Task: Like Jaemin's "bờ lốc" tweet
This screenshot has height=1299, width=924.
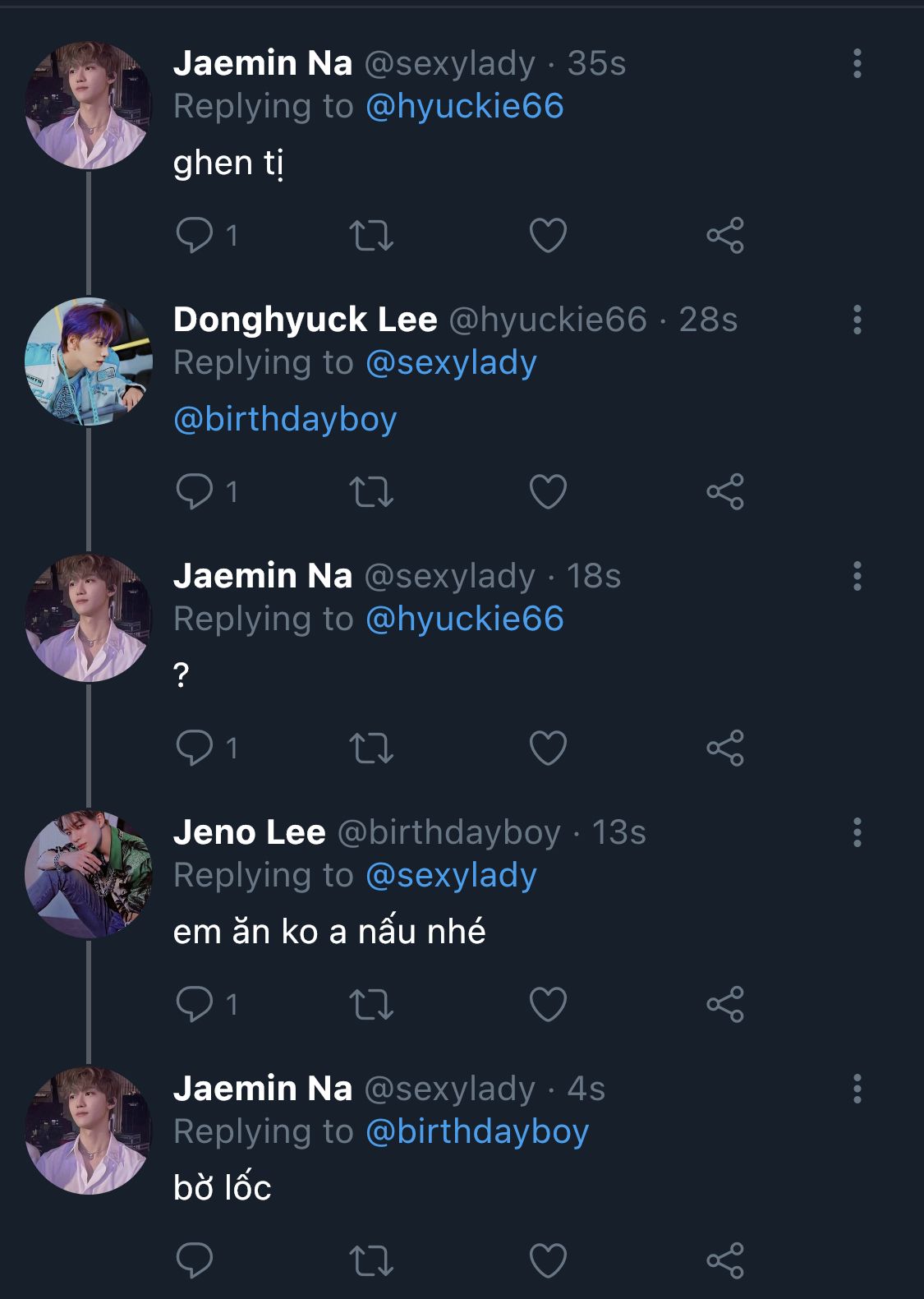Action: click(x=548, y=1261)
